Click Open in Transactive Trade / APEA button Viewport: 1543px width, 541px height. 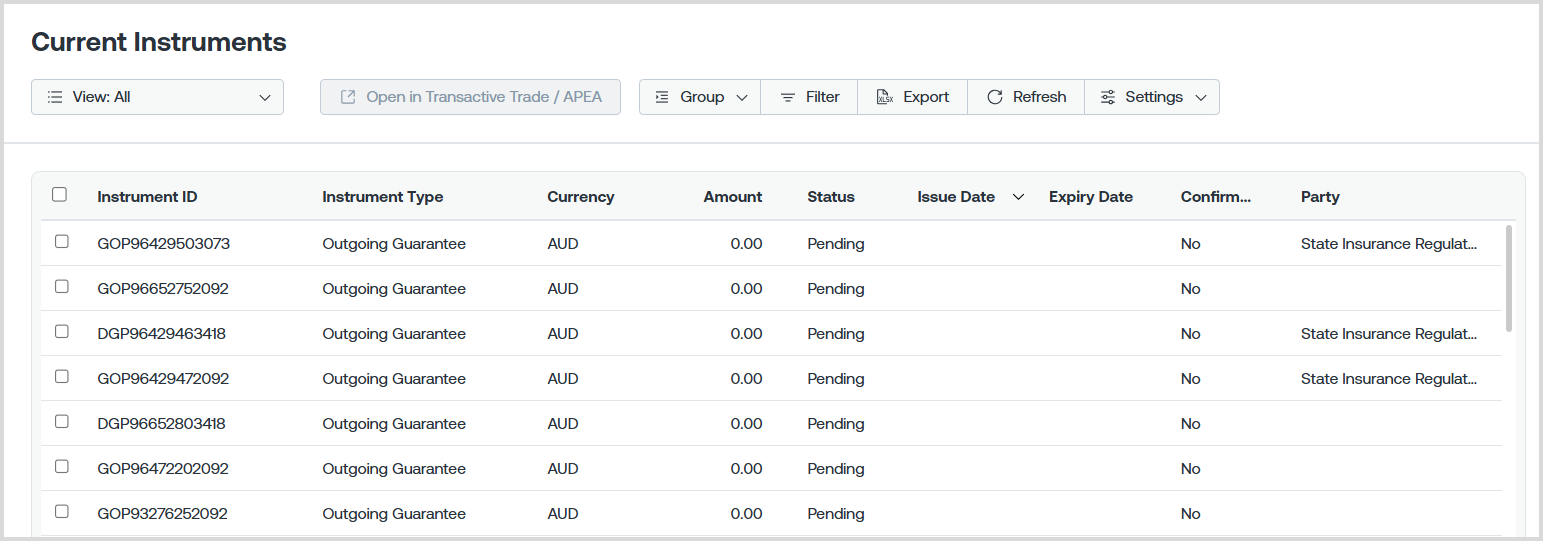click(470, 97)
